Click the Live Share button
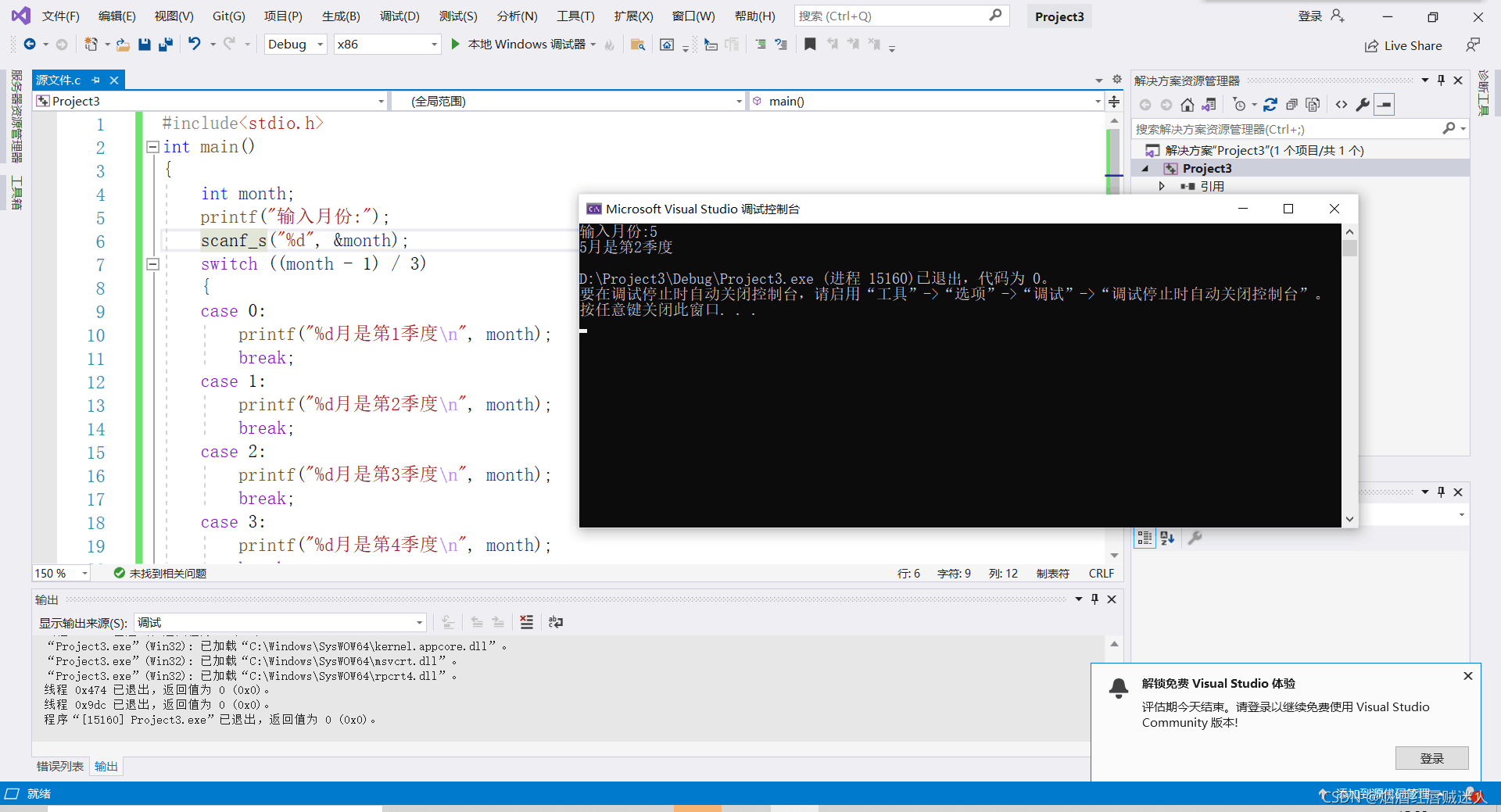Screen dimensions: 1501x812 click(1403, 45)
